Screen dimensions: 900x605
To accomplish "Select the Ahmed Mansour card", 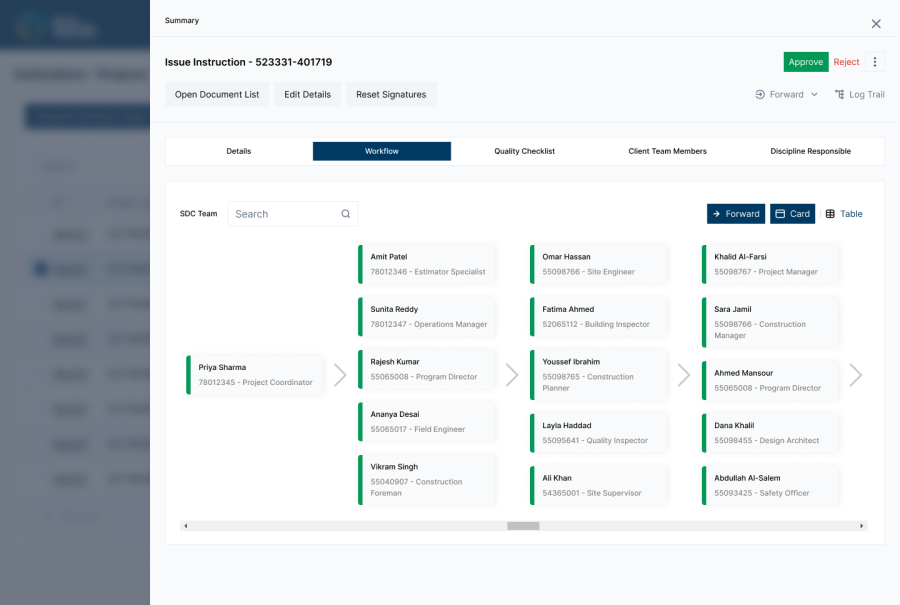I will tap(770, 381).
